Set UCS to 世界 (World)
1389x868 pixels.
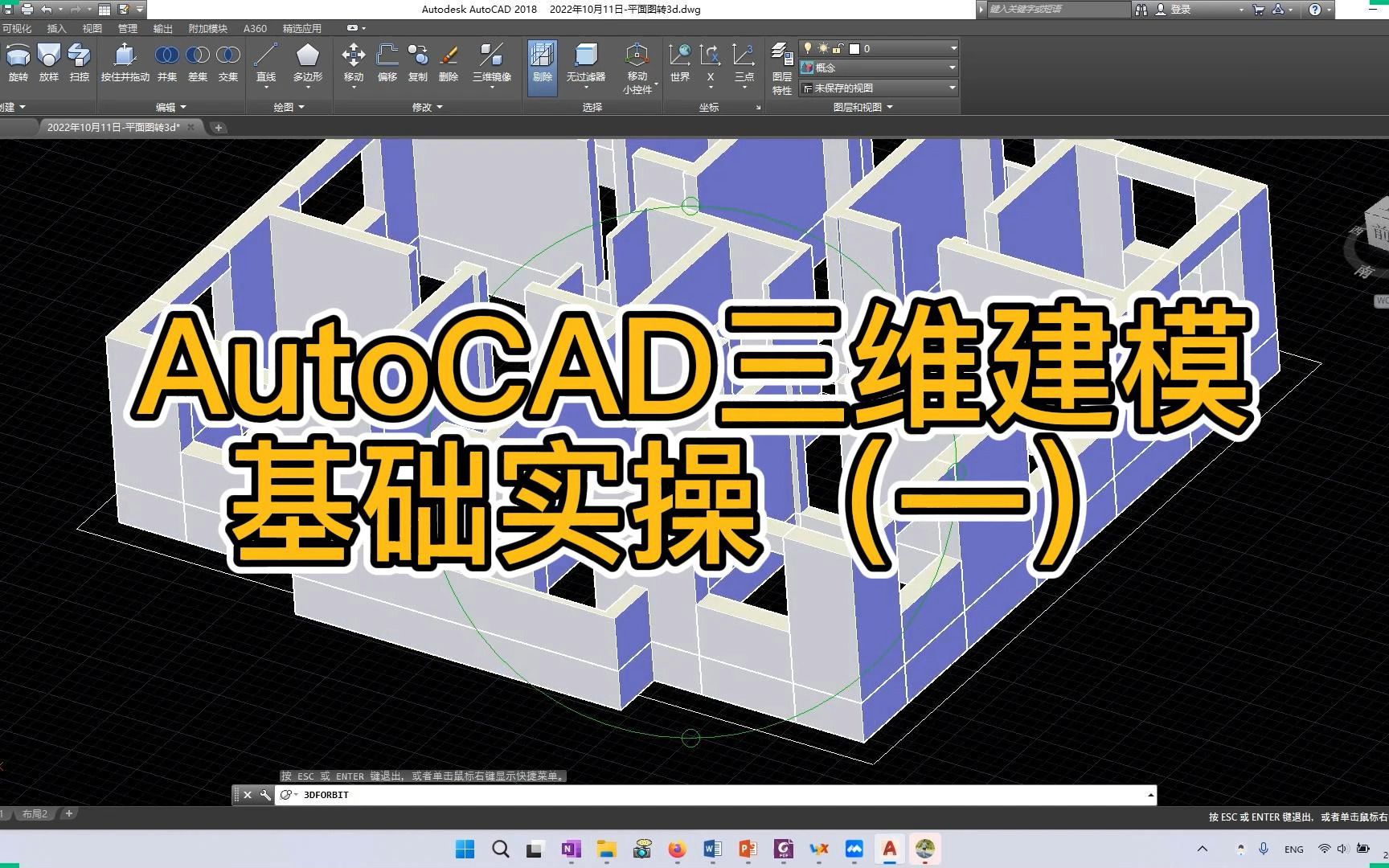680,64
